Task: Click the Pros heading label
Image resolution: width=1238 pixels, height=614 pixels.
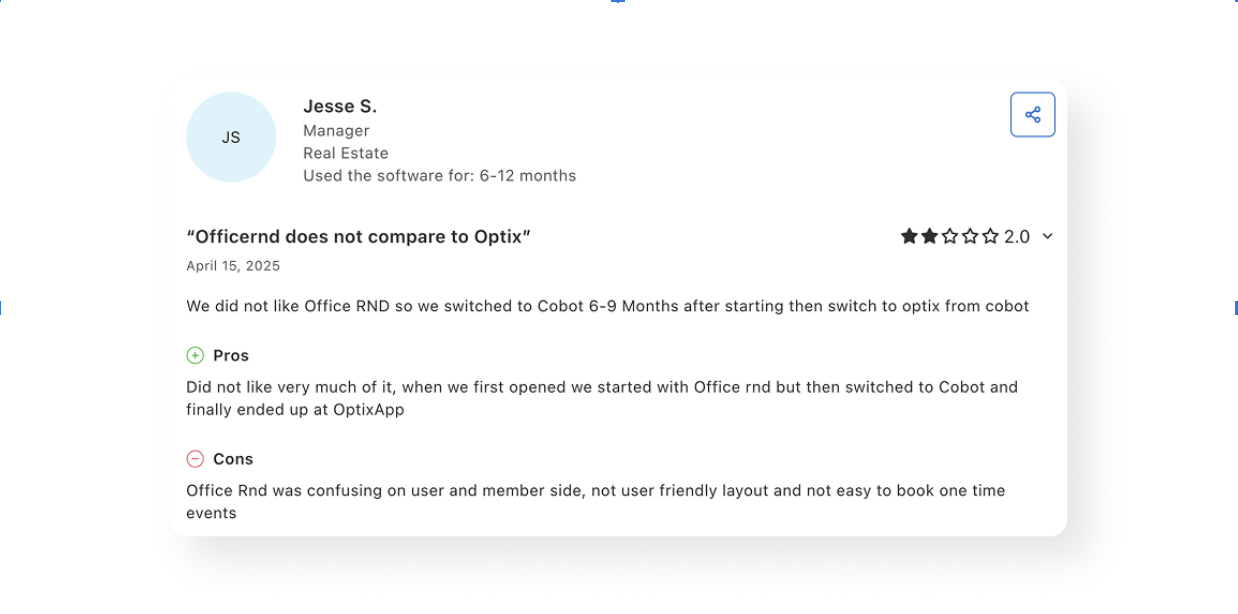Action: pos(231,355)
